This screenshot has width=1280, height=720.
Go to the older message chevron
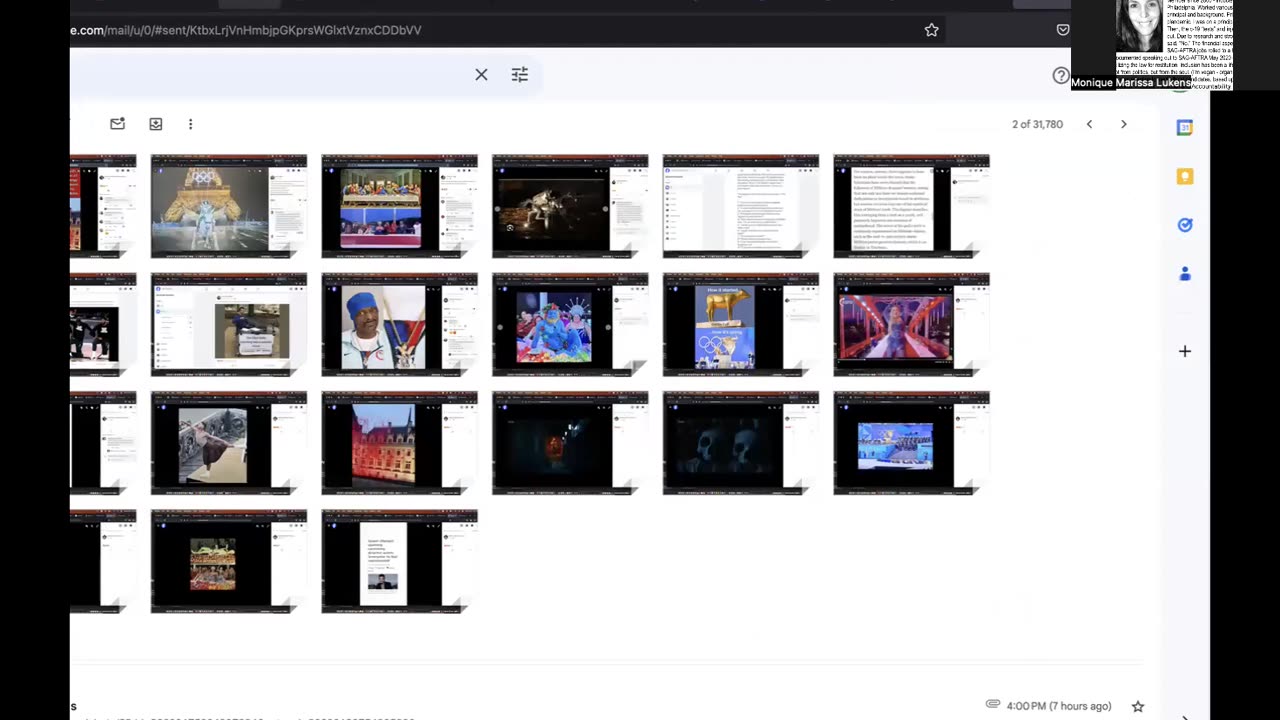1123,124
